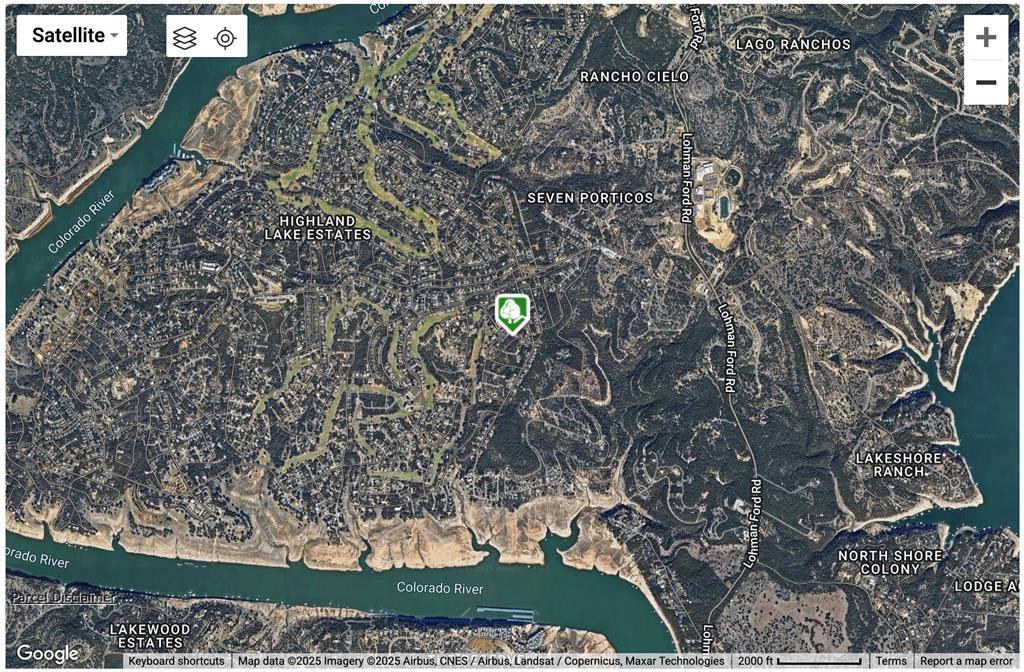1024x672 pixels.
Task: Select the Rancho Cielo neighborhood label
Action: 635,76
